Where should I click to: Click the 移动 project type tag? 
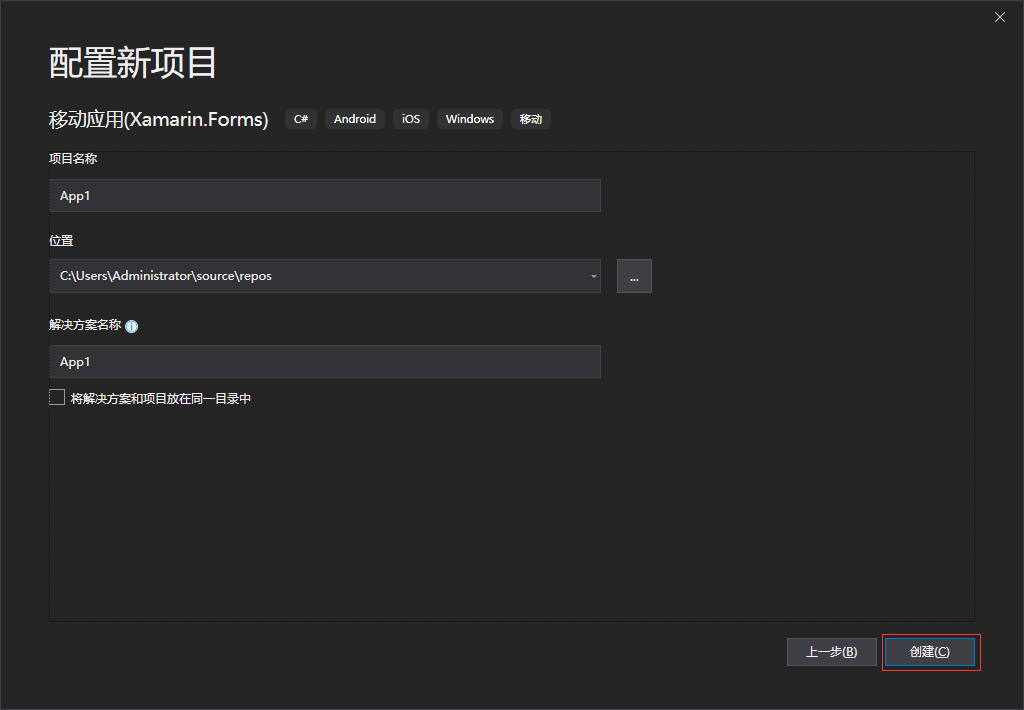click(531, 119)
